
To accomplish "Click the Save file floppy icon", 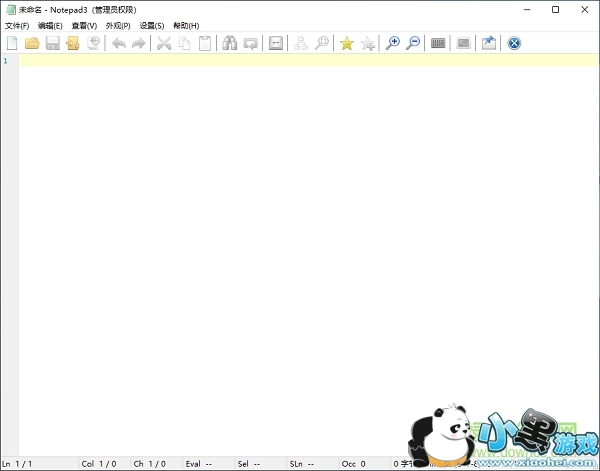I will 52,43.
